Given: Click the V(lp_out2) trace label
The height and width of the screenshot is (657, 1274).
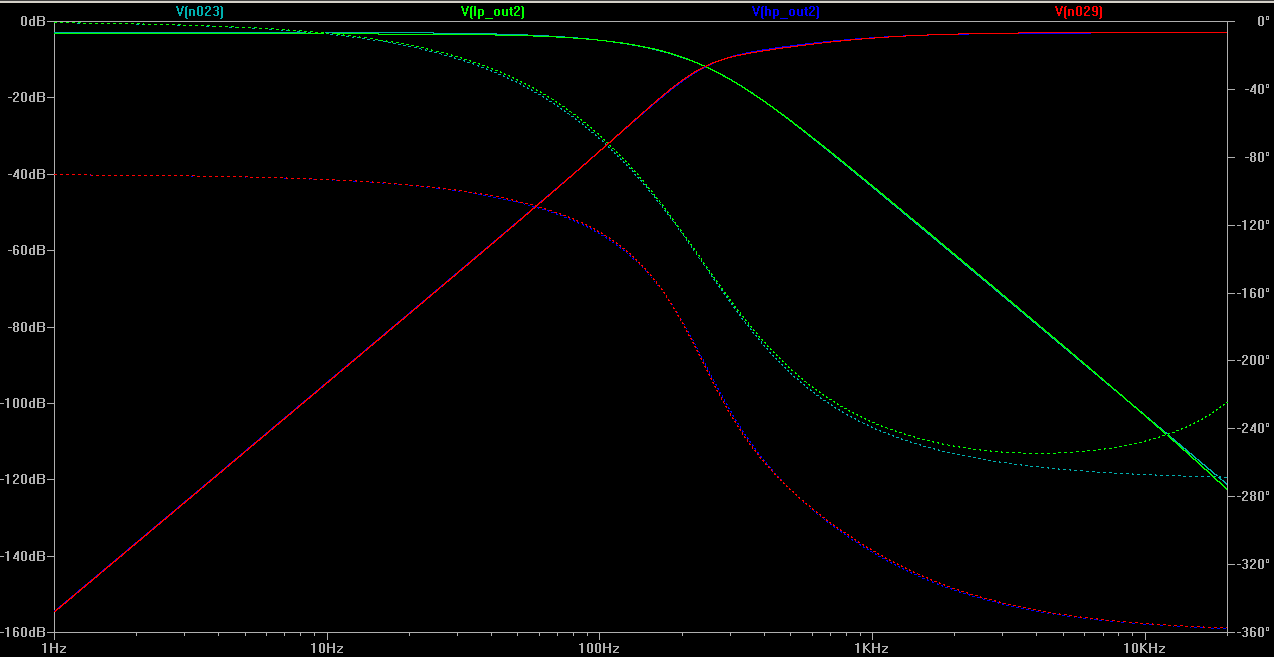Looking at the screenshot, I should pos(492,12).
